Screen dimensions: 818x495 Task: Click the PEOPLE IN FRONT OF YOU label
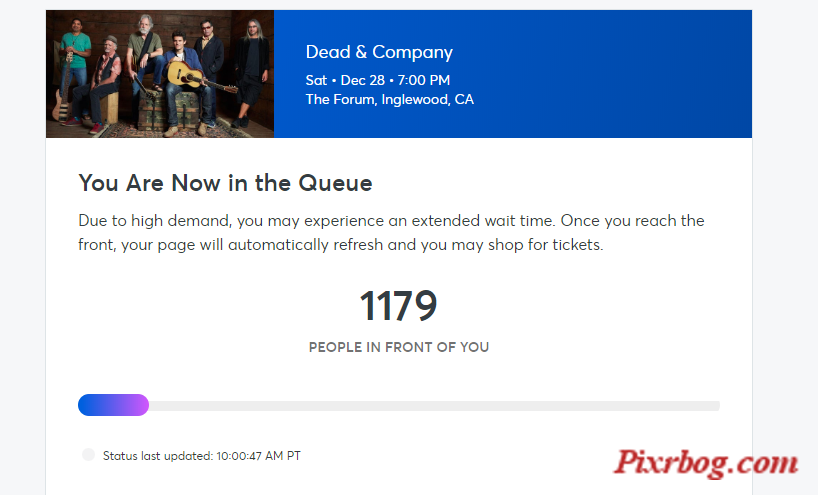point(399,347)
